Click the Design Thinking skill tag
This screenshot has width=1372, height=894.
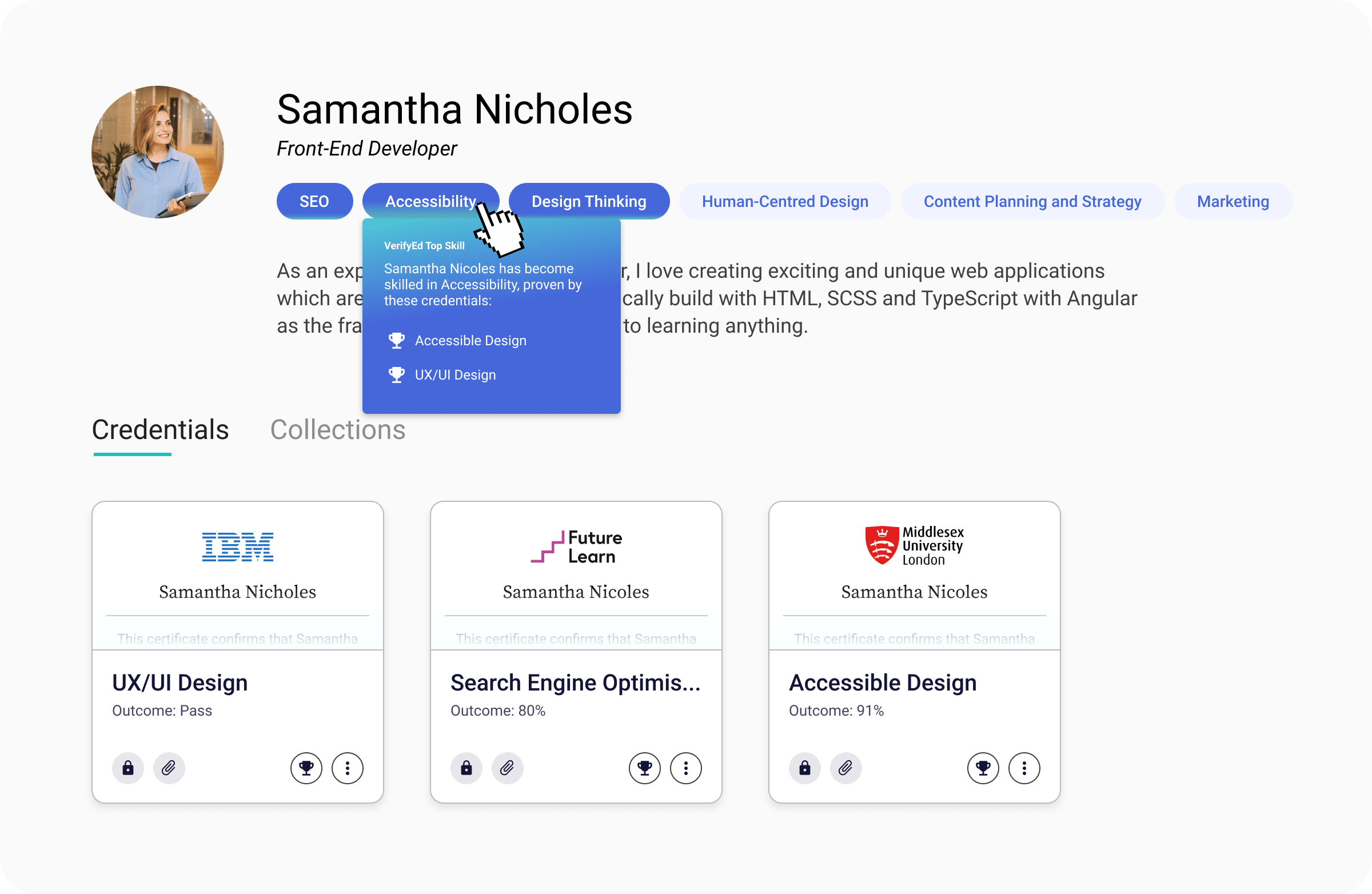[x=589, y=201]
